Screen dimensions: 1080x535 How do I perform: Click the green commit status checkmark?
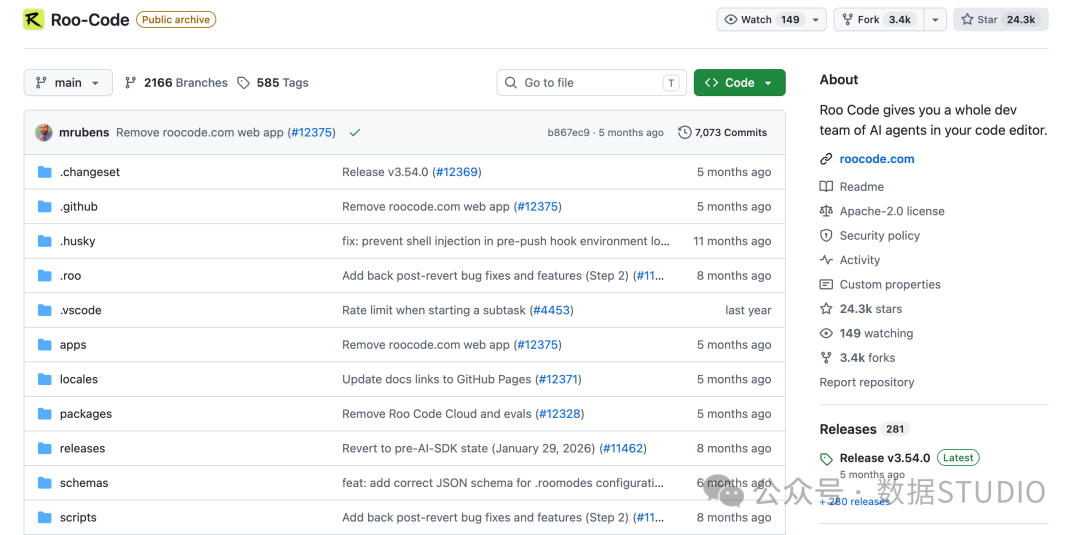coord(355,132)
